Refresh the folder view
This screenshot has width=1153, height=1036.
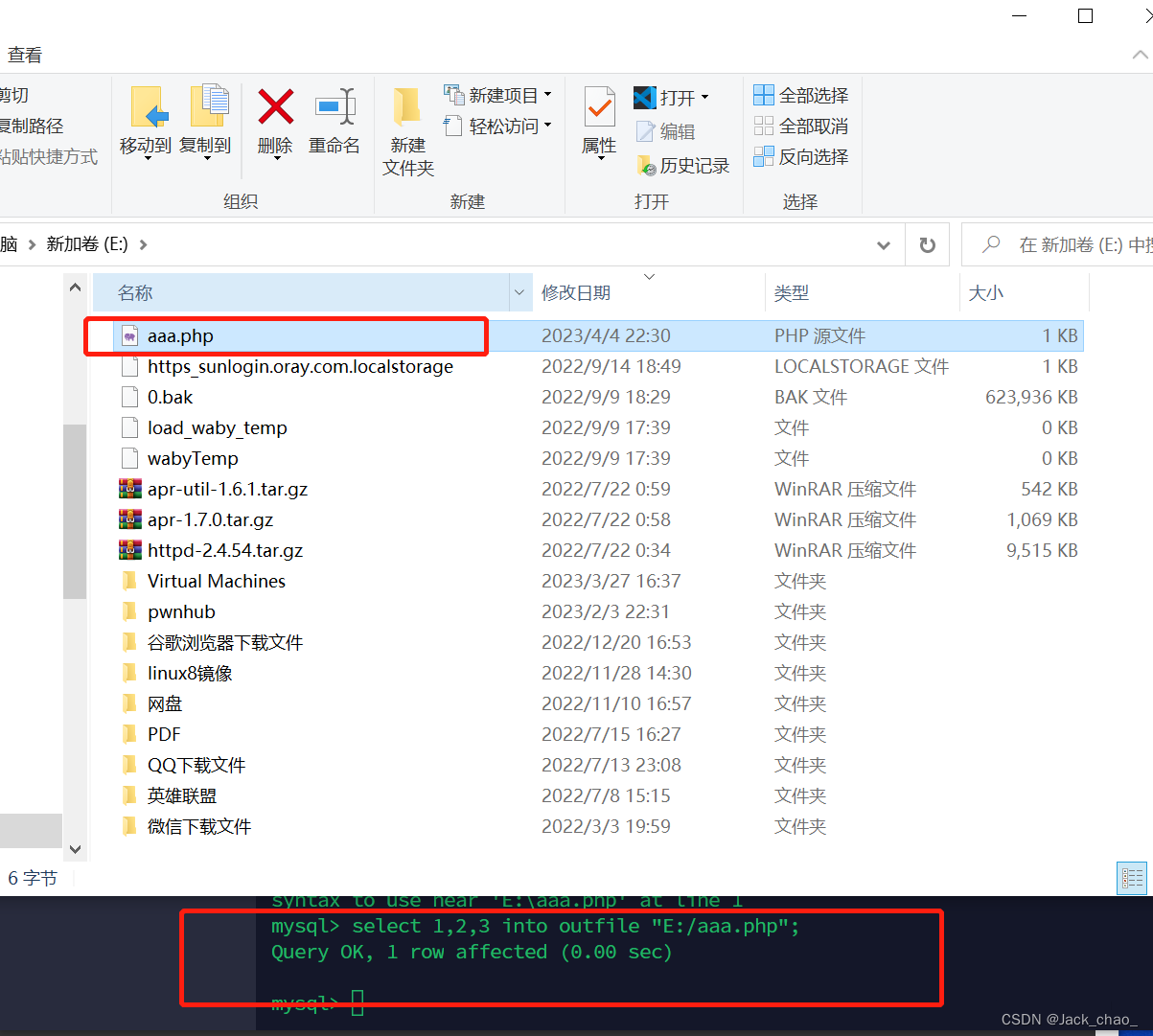(x=926, y=244)
